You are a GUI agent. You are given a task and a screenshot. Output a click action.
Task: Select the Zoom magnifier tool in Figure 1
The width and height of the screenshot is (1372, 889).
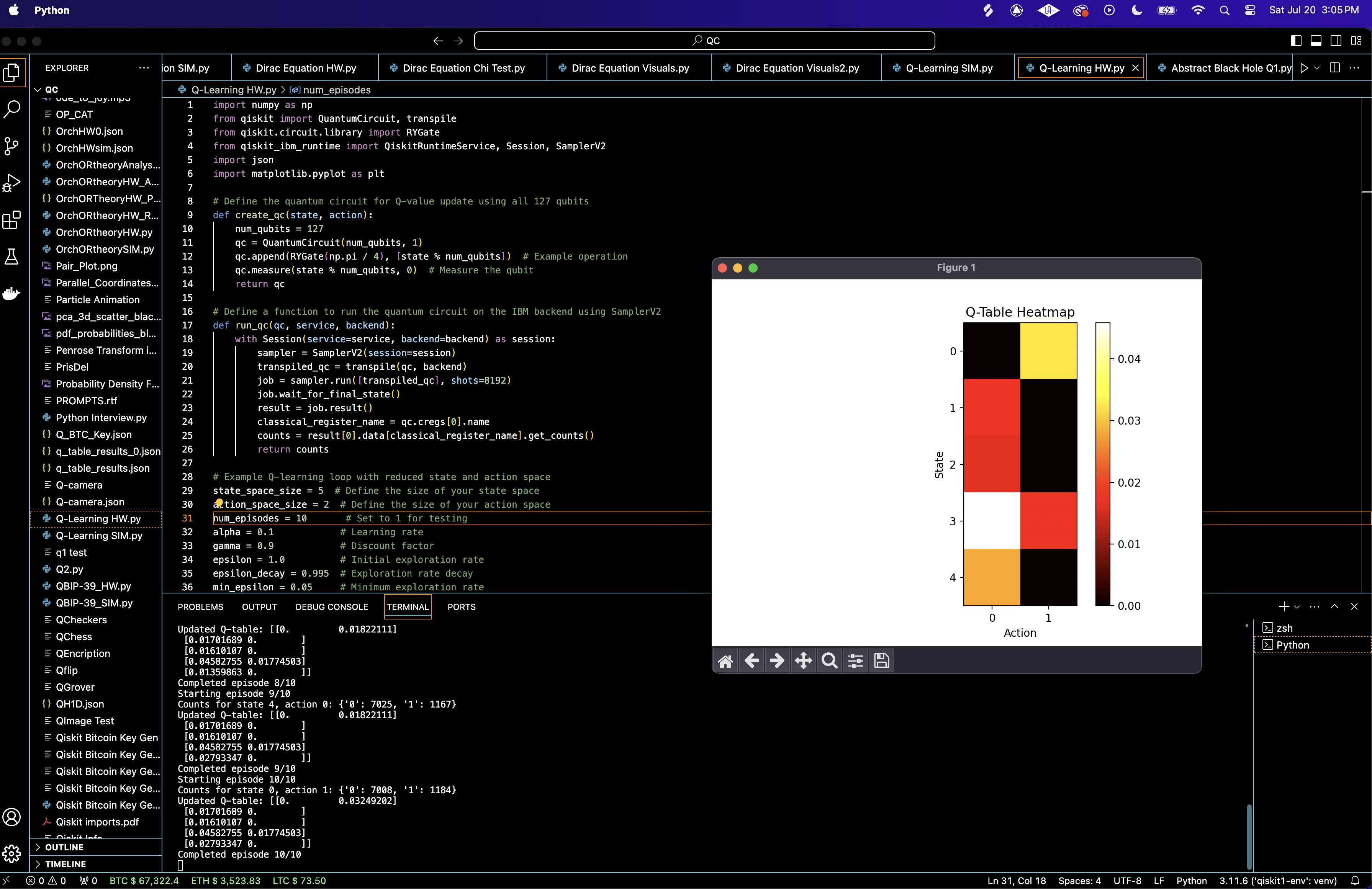[829, 661]
